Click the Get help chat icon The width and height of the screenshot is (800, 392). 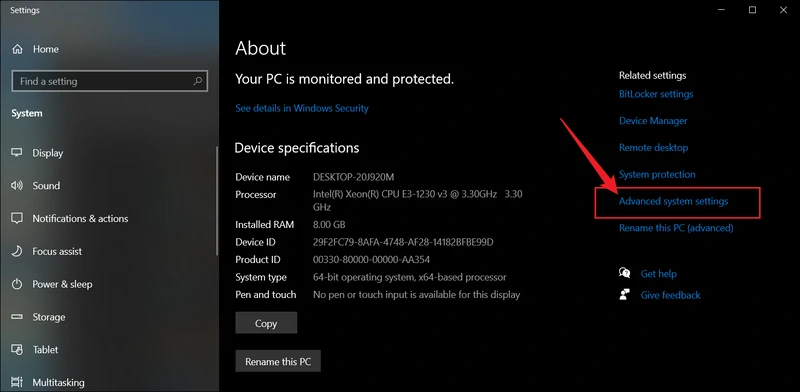point(624,273)
